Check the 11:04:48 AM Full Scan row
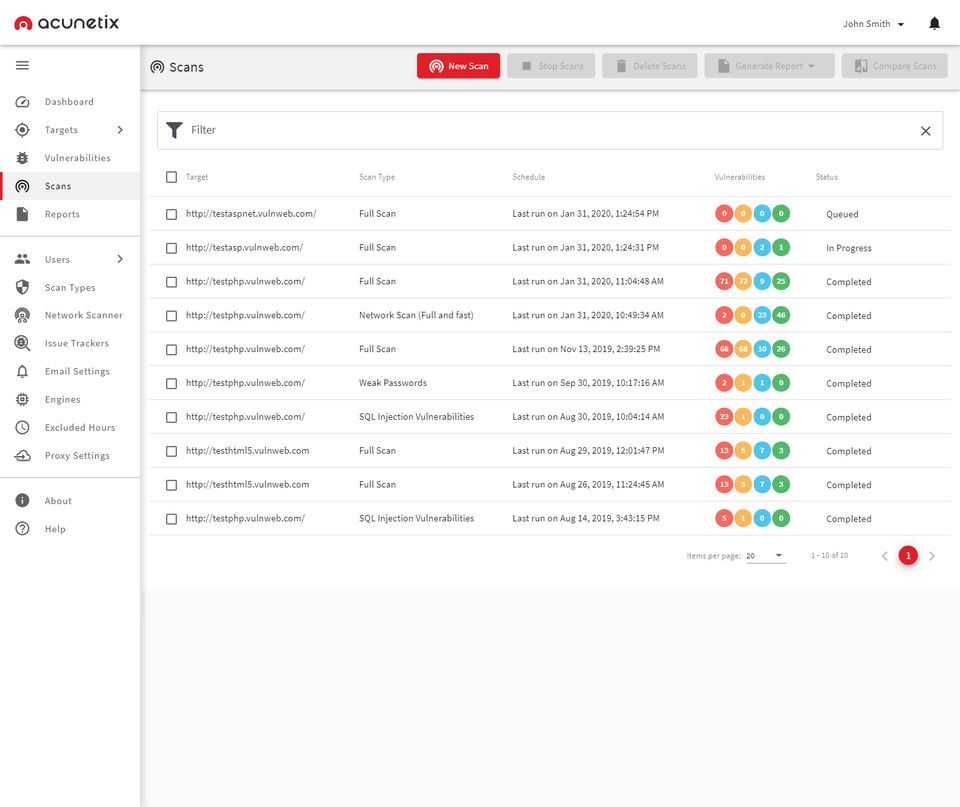Screen dimensions: 960x807 pos(171,282)
